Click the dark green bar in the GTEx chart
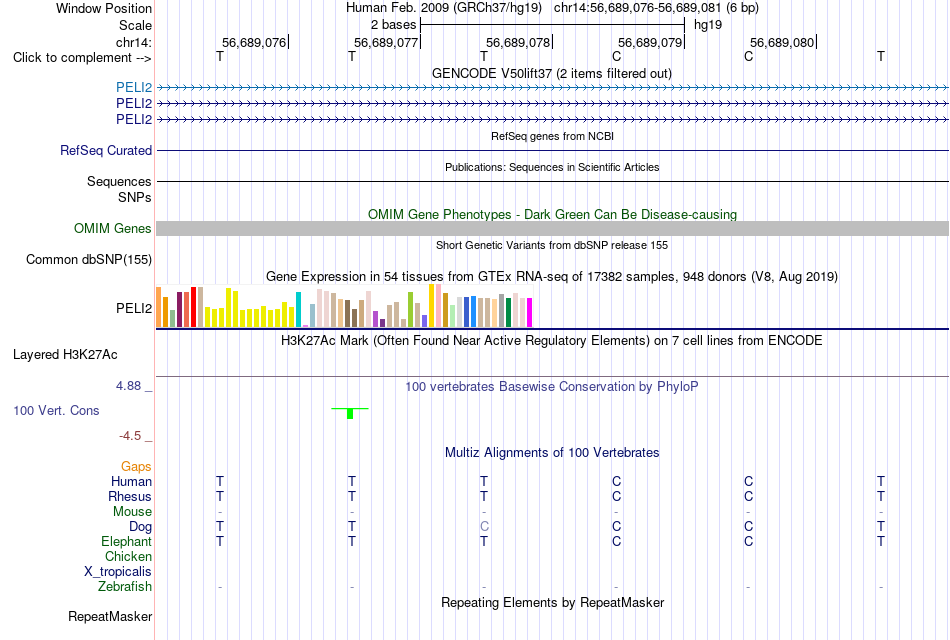 coord(508,313)
